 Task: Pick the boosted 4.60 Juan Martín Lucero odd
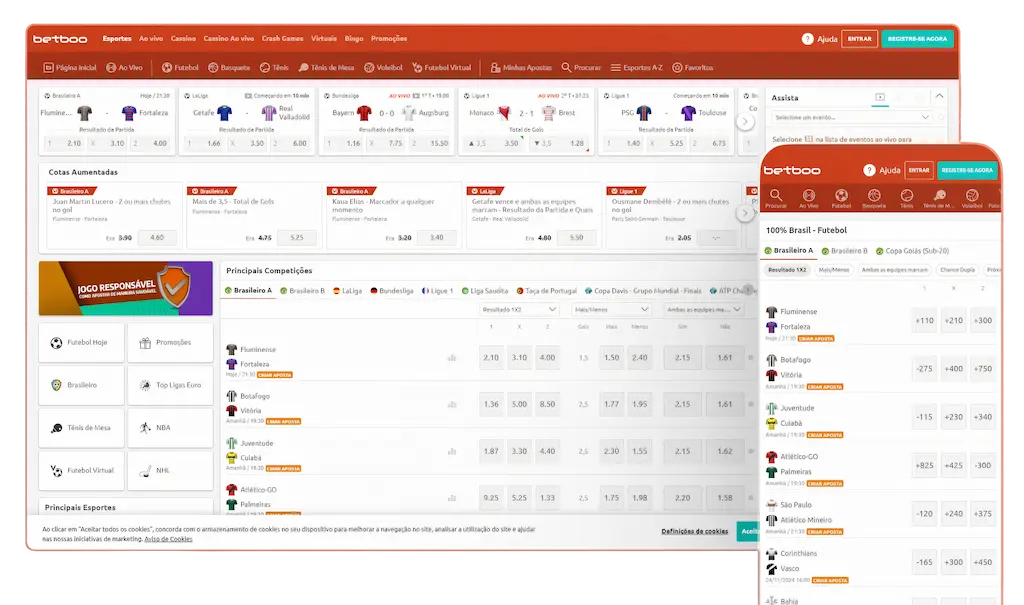coord(157,238)
